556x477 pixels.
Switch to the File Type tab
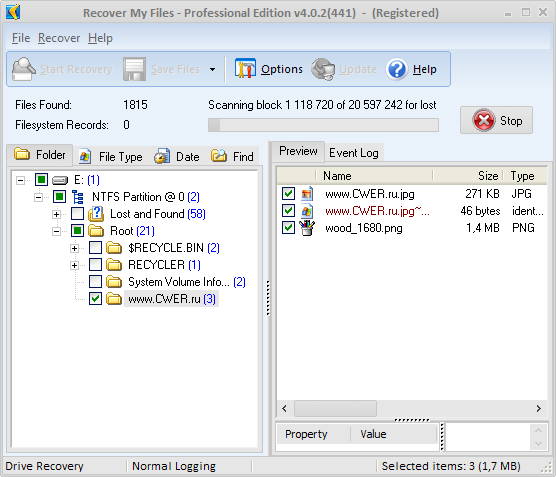pos(111,156)
